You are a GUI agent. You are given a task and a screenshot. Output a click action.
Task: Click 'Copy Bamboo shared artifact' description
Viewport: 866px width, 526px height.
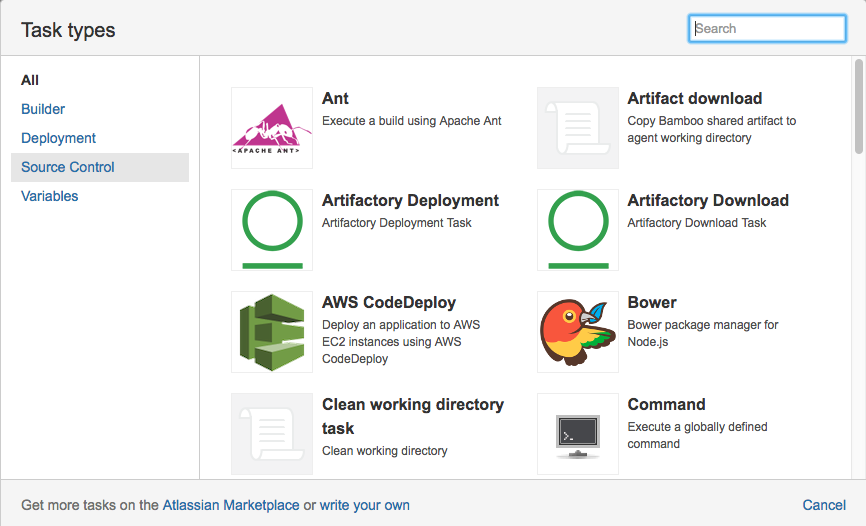tap(711, 129)
